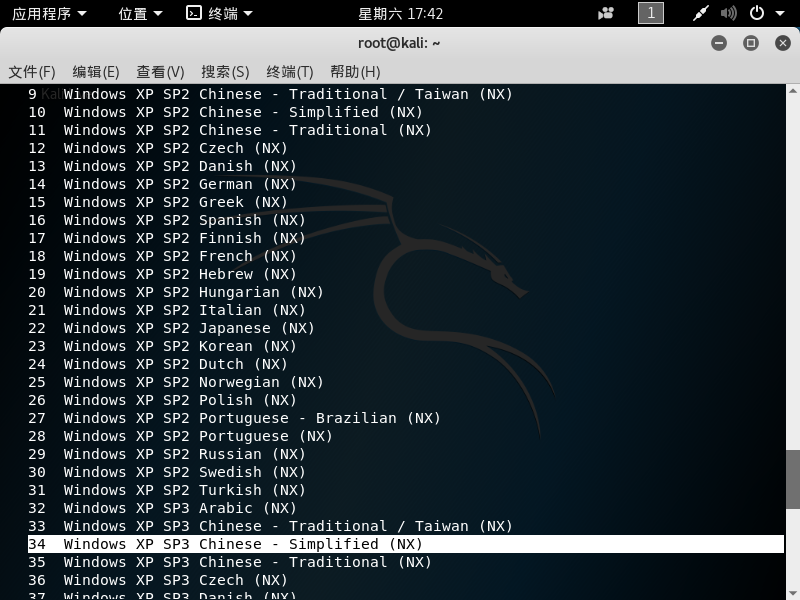Click the camera recorder icon in top bar
Viewport: 800px width, 600px height.
(x=606, y=13)
